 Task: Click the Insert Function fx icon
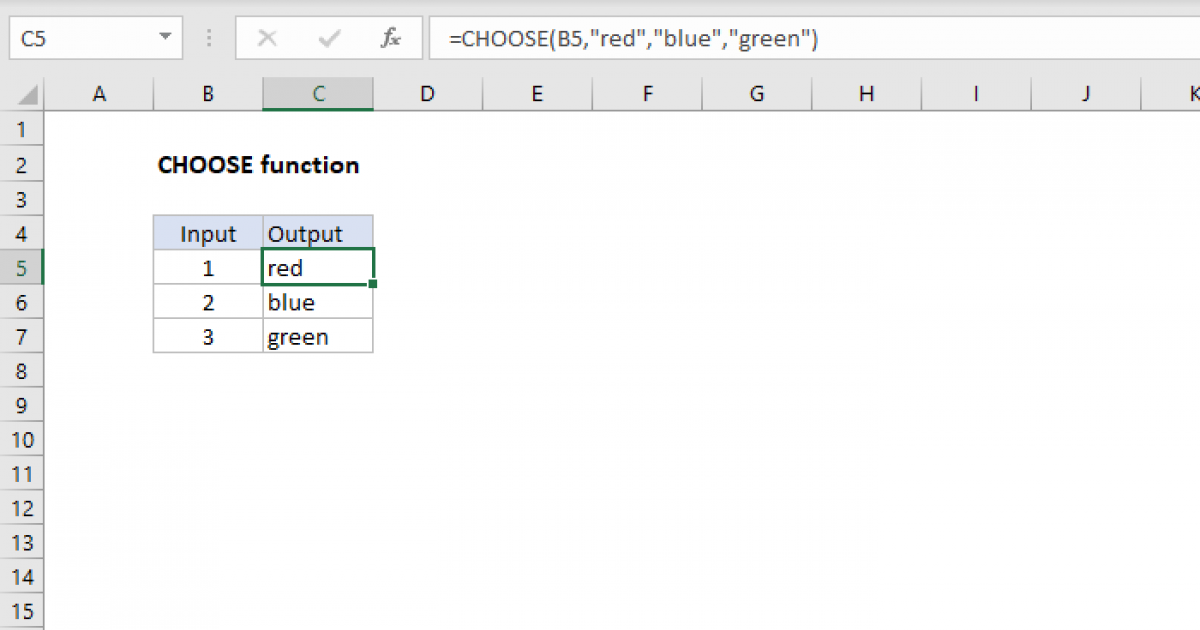390,38
